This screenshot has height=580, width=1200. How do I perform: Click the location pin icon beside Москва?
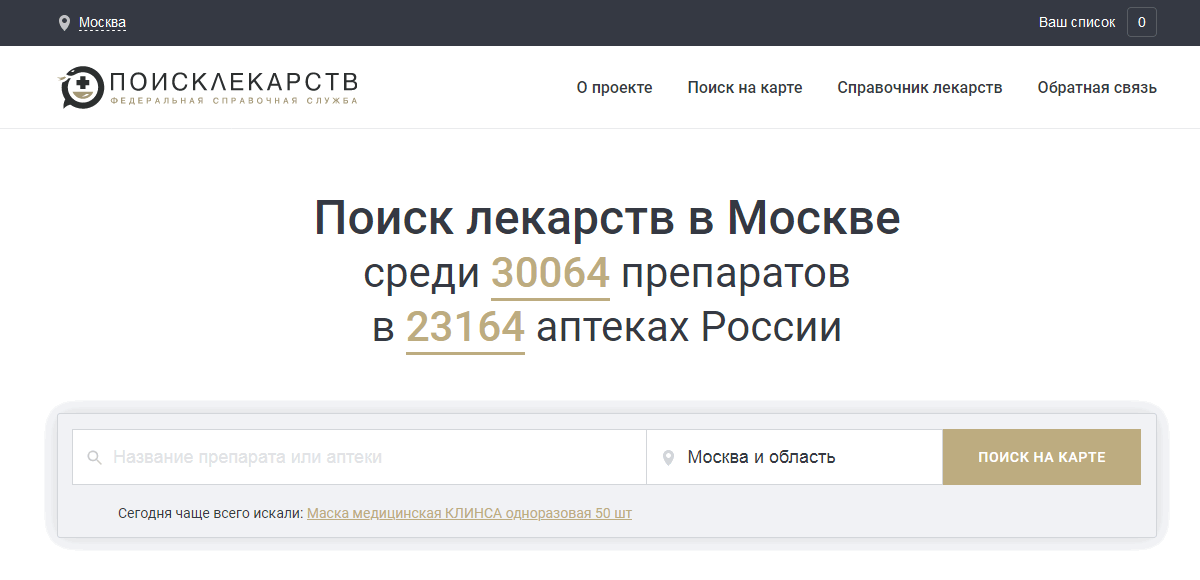click(65, 23)
